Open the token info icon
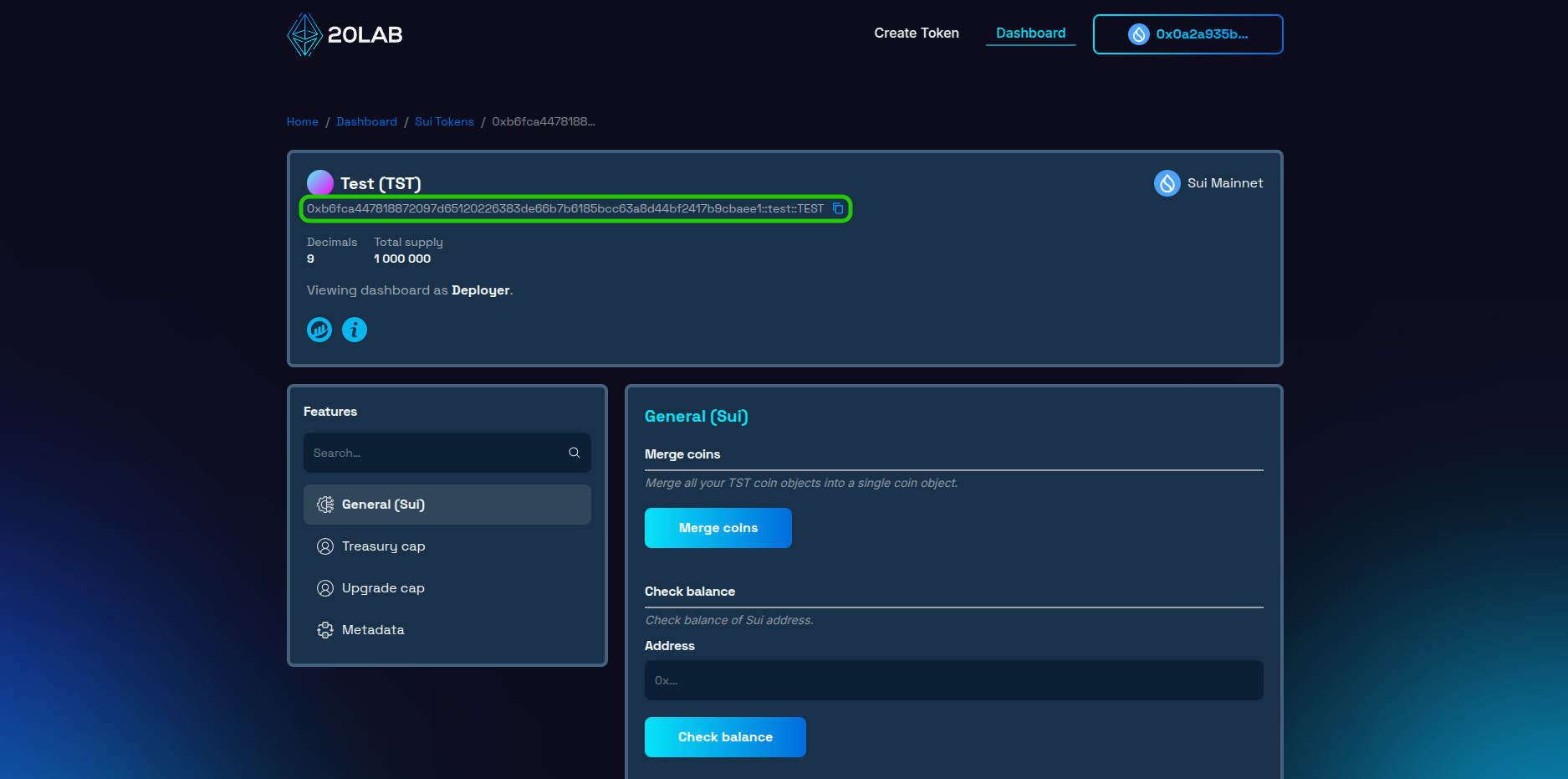This screenshot has height=779, width=1568. tap(355, 330)
